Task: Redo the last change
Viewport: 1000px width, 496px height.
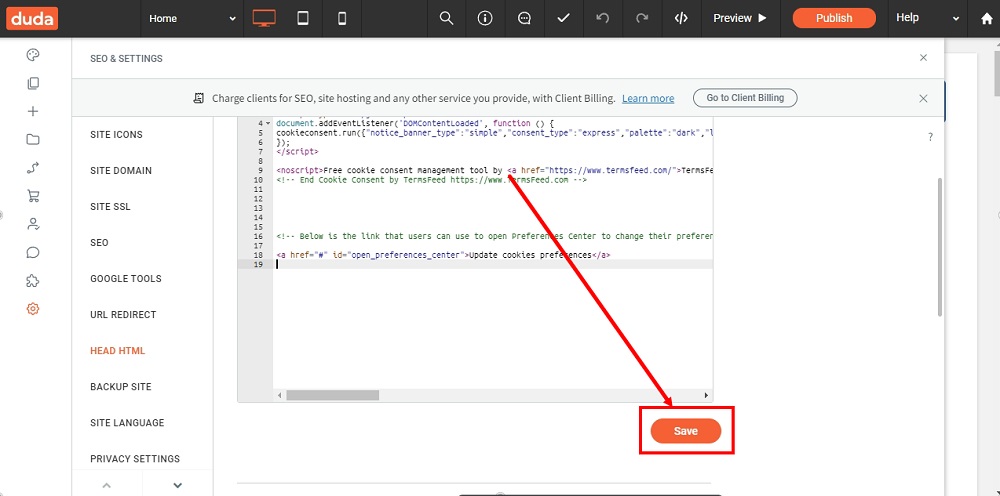Action: coord(642,18)
